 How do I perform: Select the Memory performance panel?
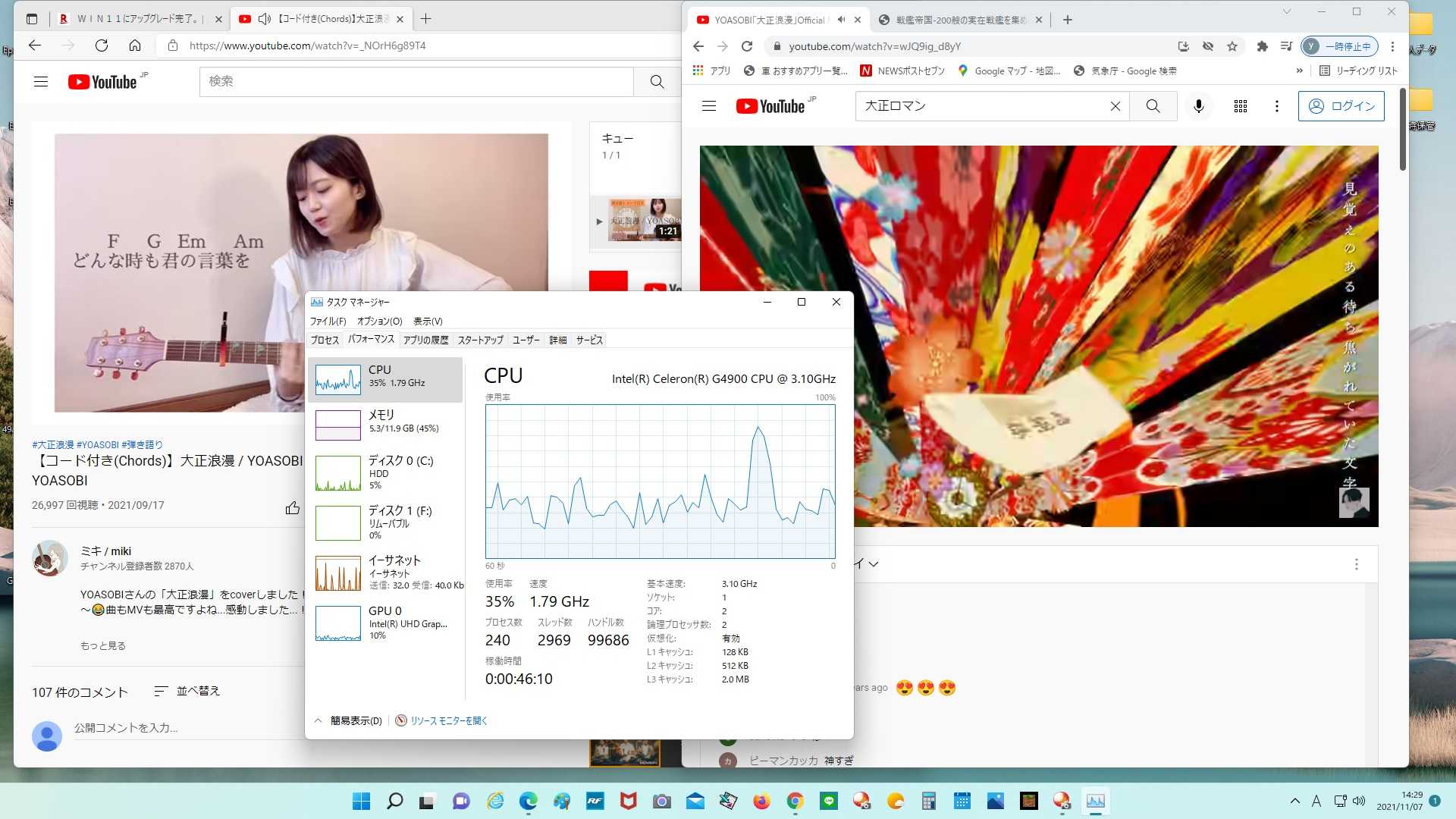pos(387,422)
